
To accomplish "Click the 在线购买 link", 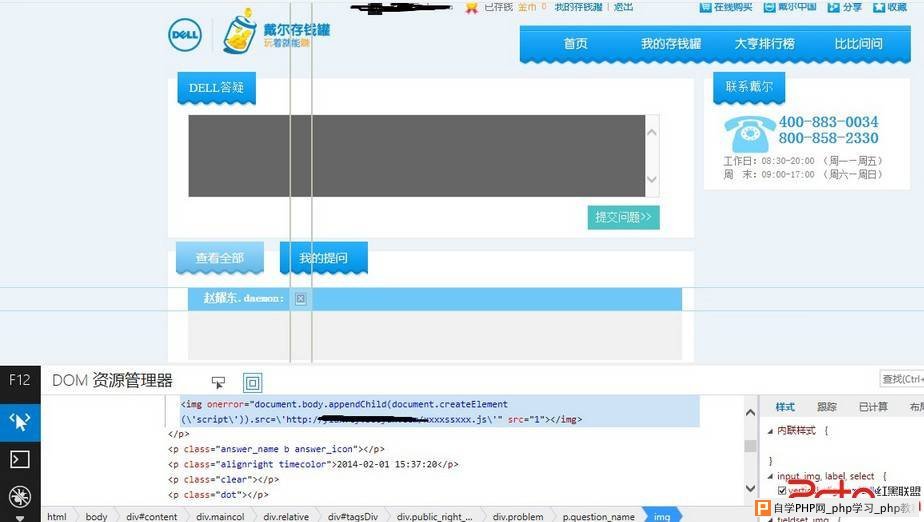I will [733, 7].
